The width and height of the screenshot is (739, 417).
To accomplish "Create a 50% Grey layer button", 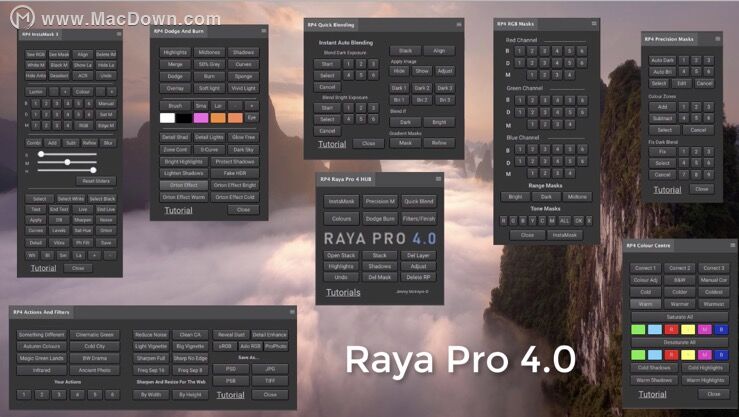I will click(209, 64).
